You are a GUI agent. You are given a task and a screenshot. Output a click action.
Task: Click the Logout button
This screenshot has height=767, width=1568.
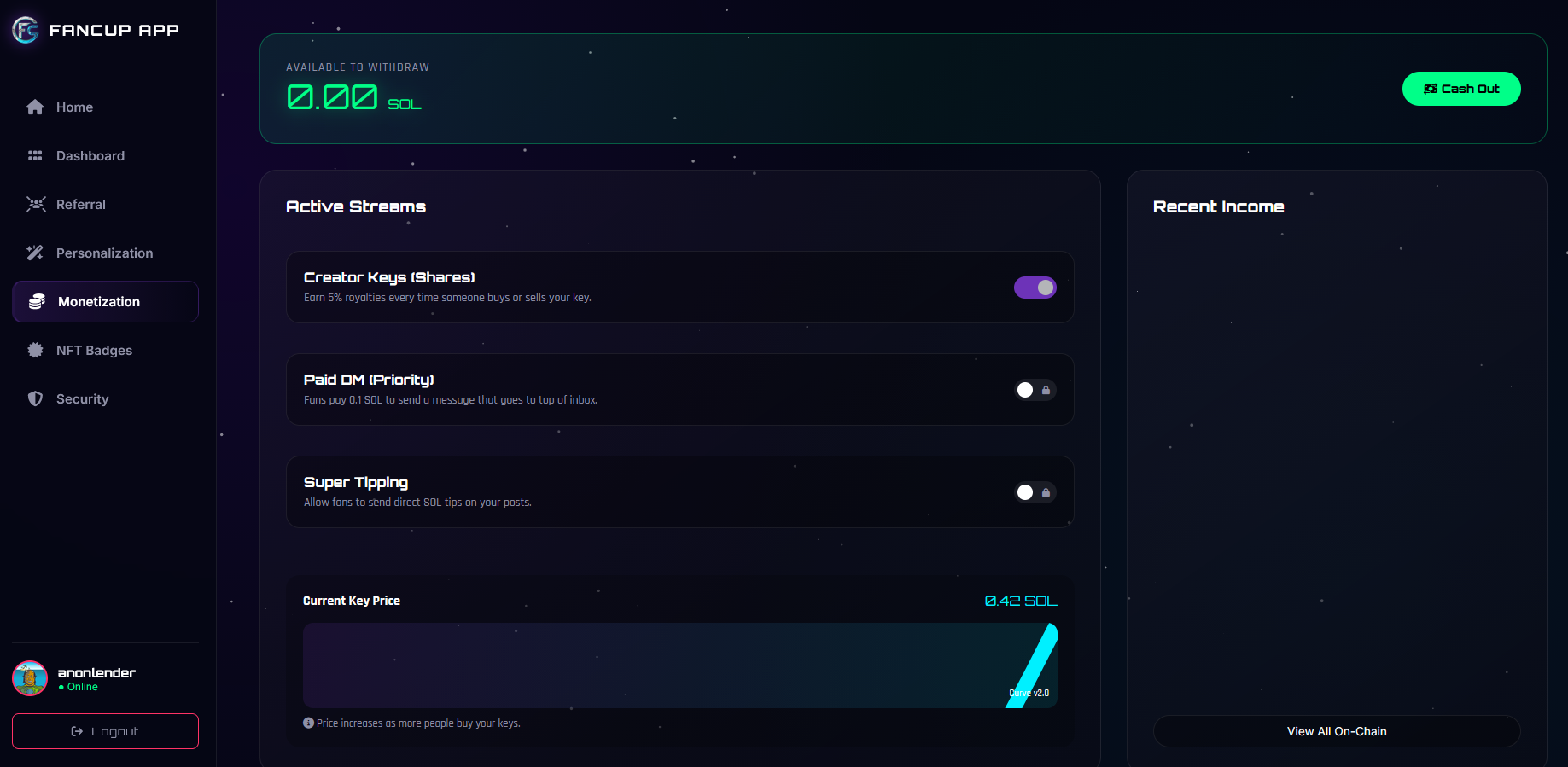[105, 731]
